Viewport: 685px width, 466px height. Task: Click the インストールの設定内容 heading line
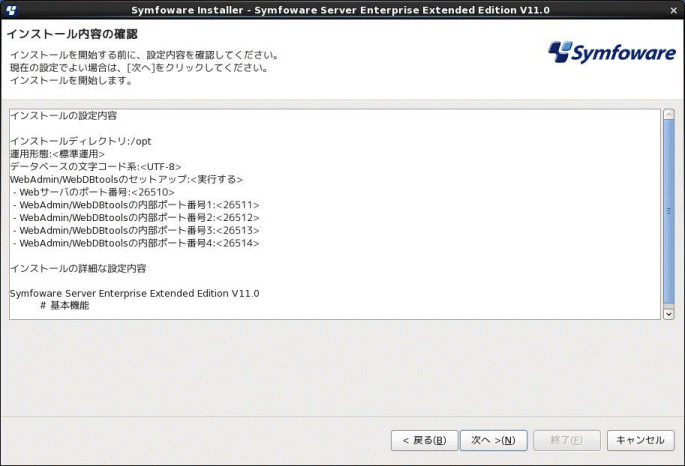(63, 115)
